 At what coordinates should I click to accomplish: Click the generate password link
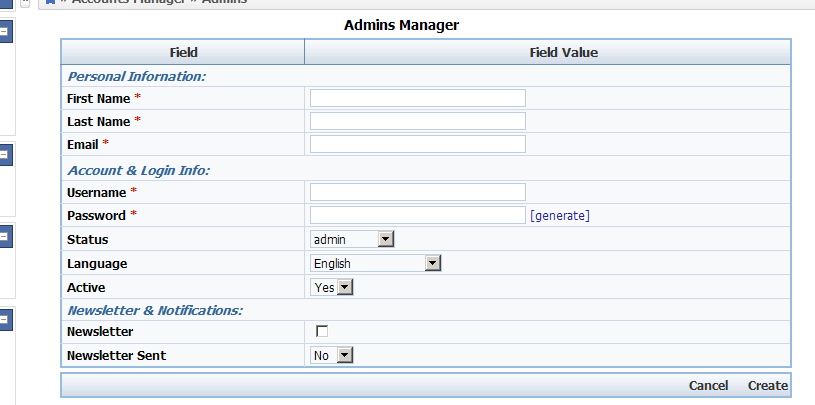point(560,215)
